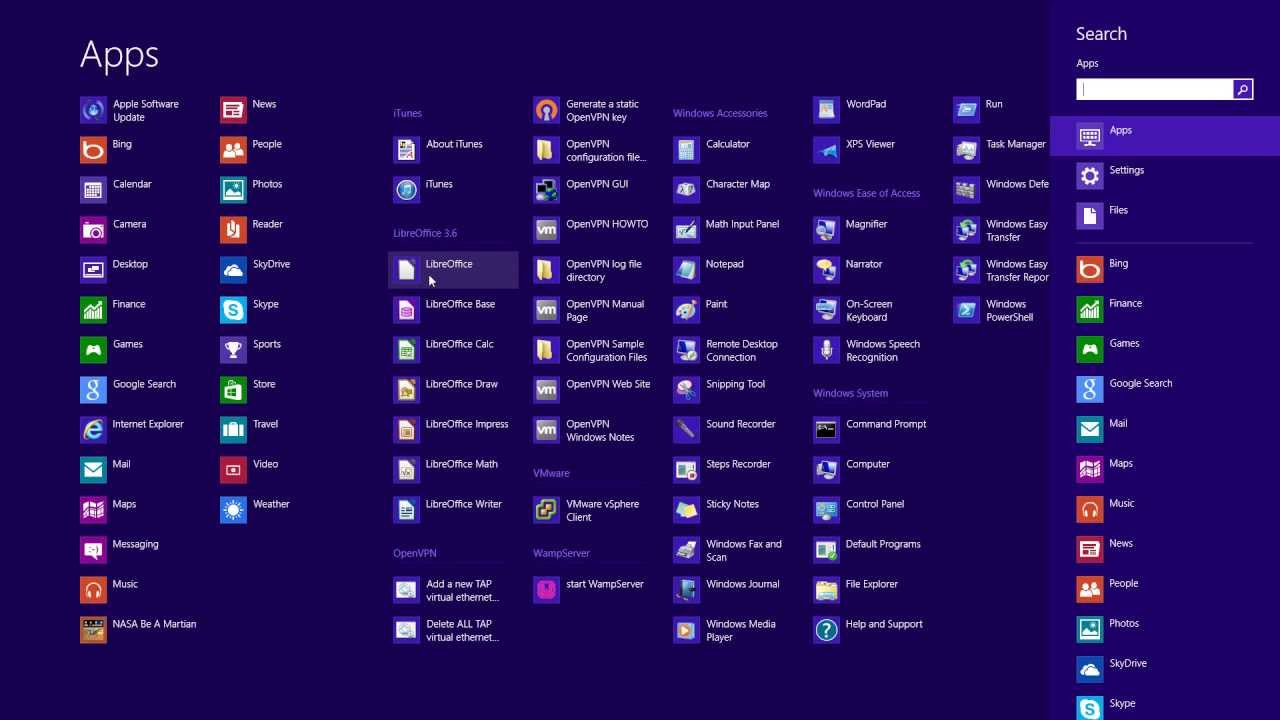Open the Weather app icon
Viewport: 1280px width, 720px height.
(x=233, y=510)
